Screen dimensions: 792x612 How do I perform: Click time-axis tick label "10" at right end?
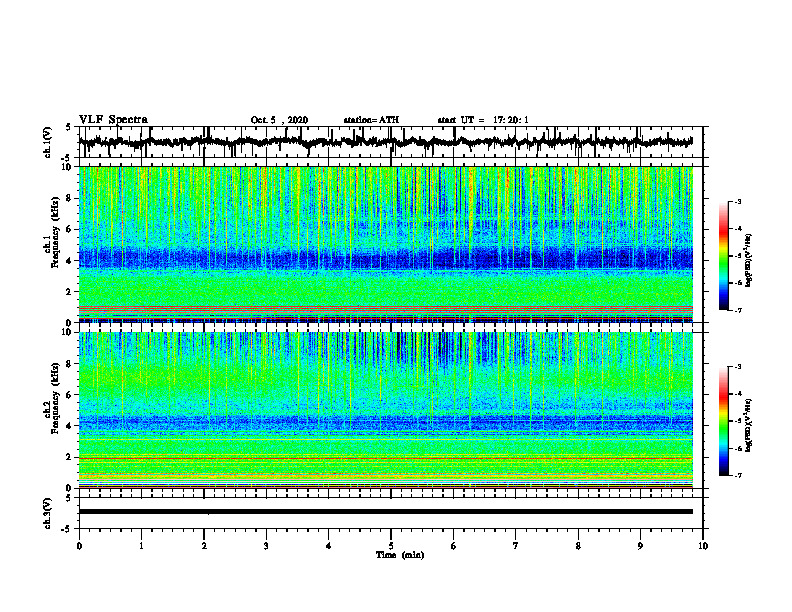(703, 546)
